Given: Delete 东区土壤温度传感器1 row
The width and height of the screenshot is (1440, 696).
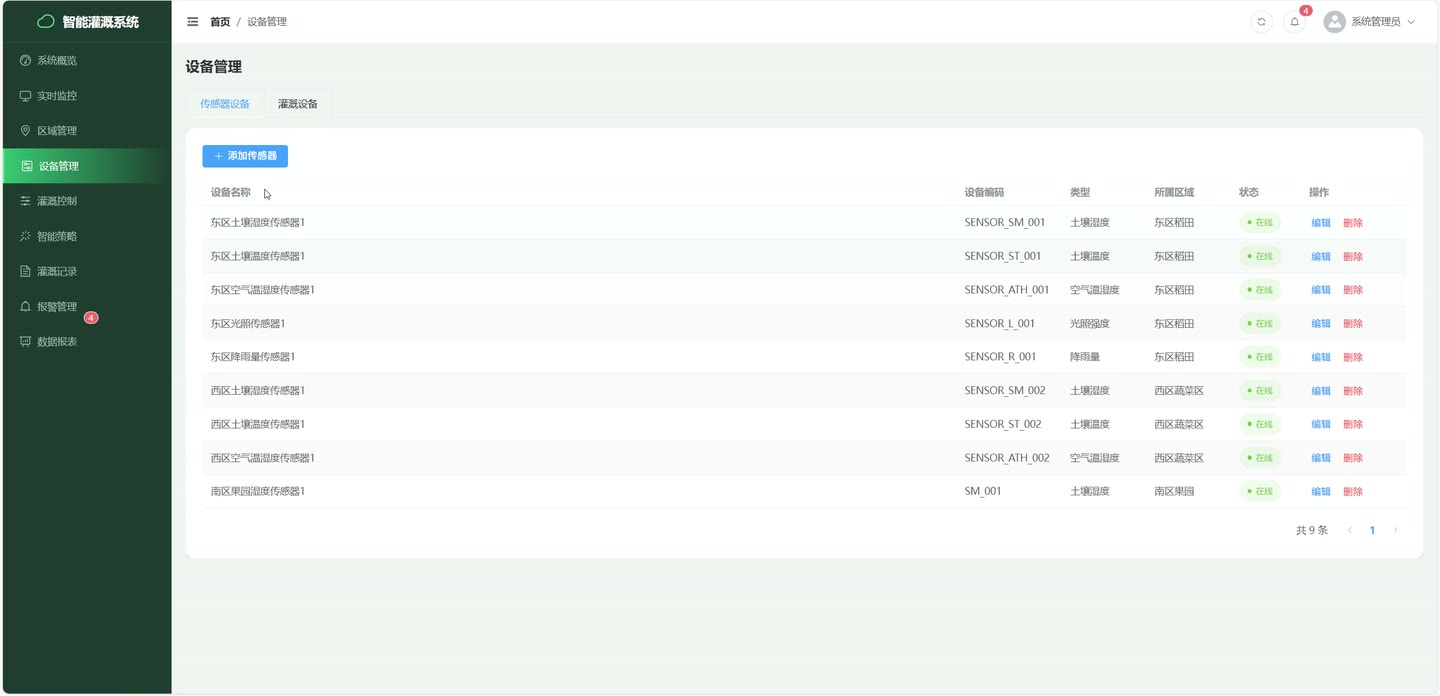Looking at the screenshot, I should (x=1353, y=257).
